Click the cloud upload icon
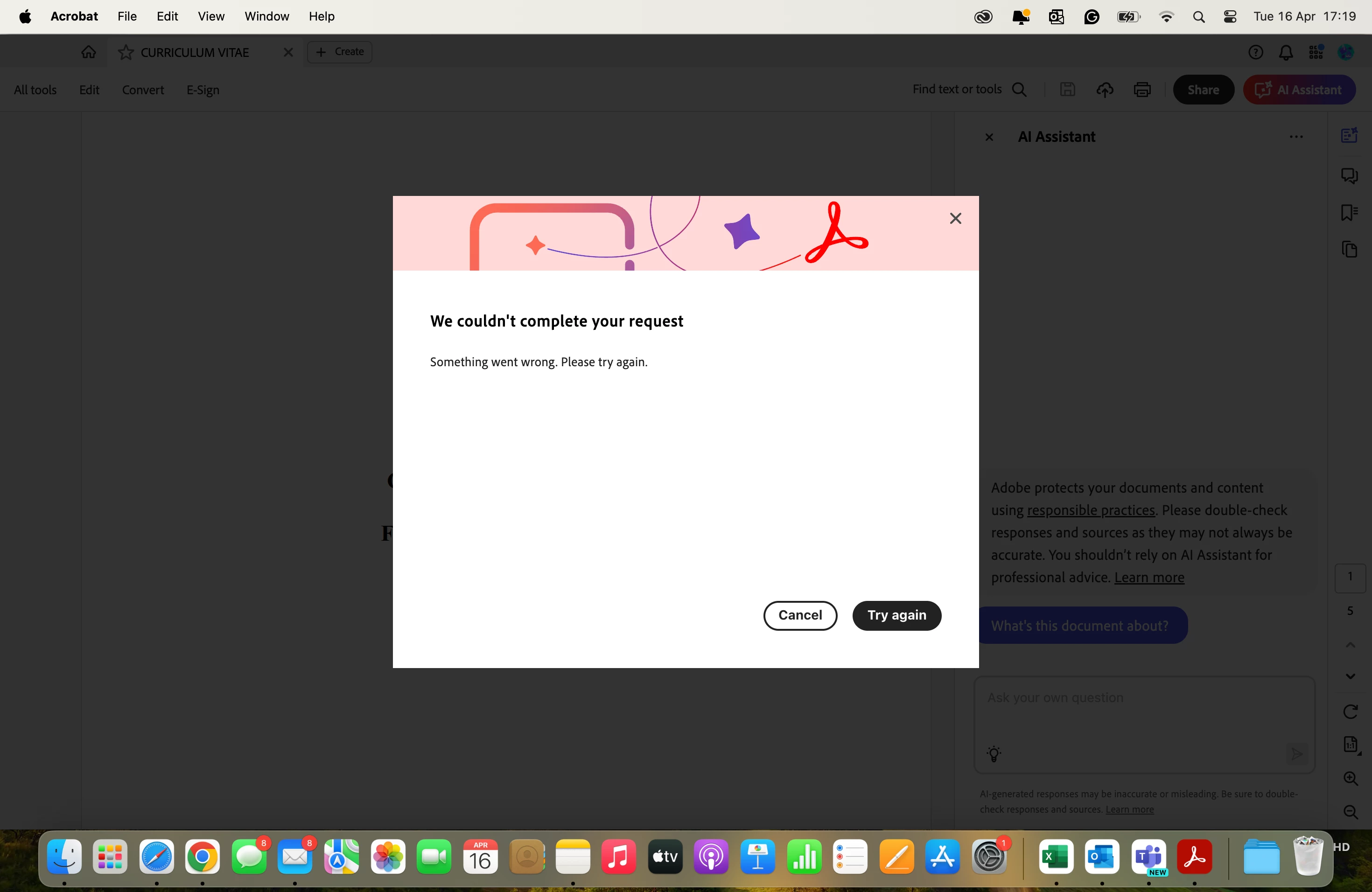This screenshot has width=1372, height=892. point(1105,90)
